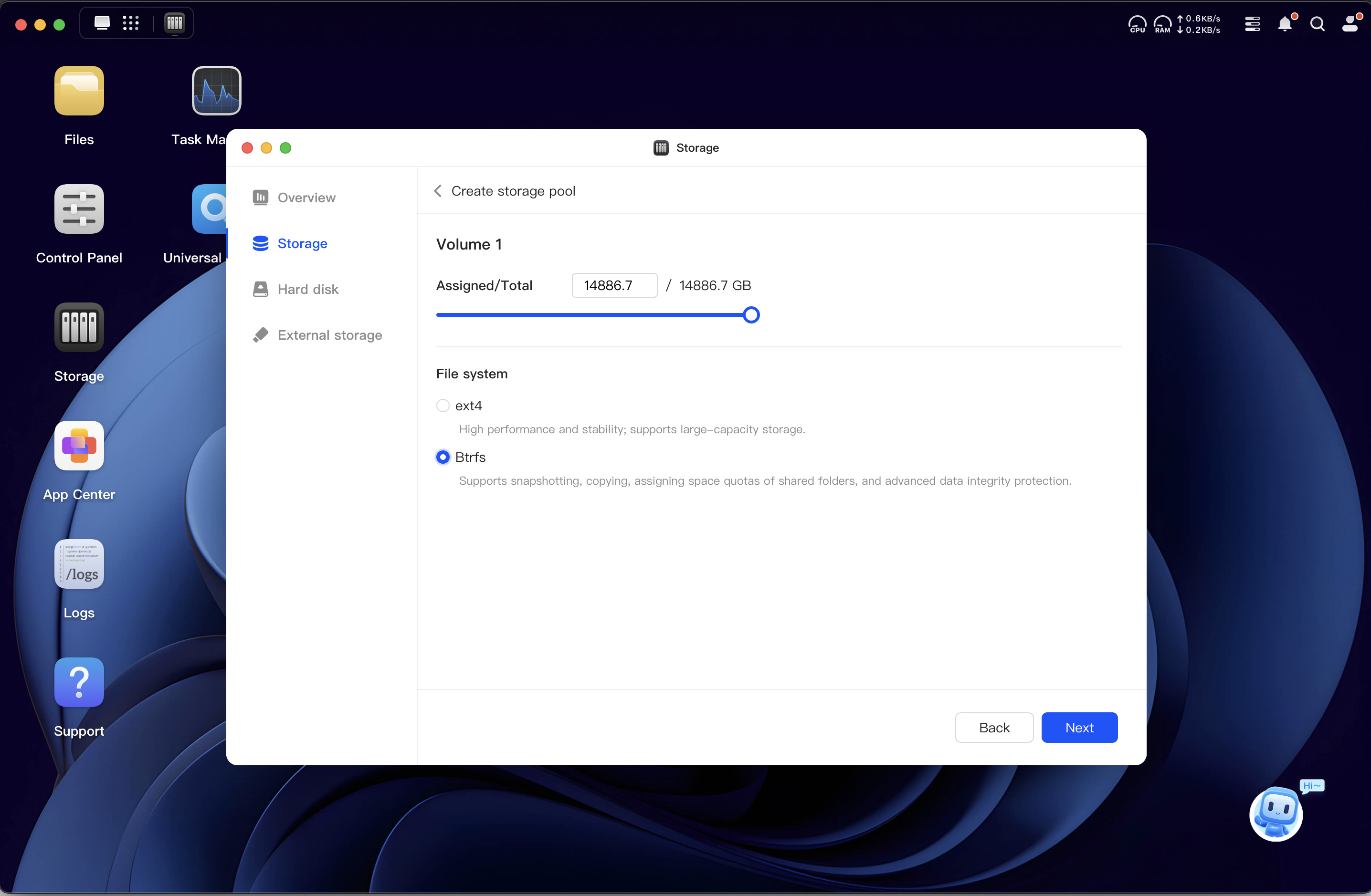Click the Next button

pyautogui.click(x=1079, y=728)
